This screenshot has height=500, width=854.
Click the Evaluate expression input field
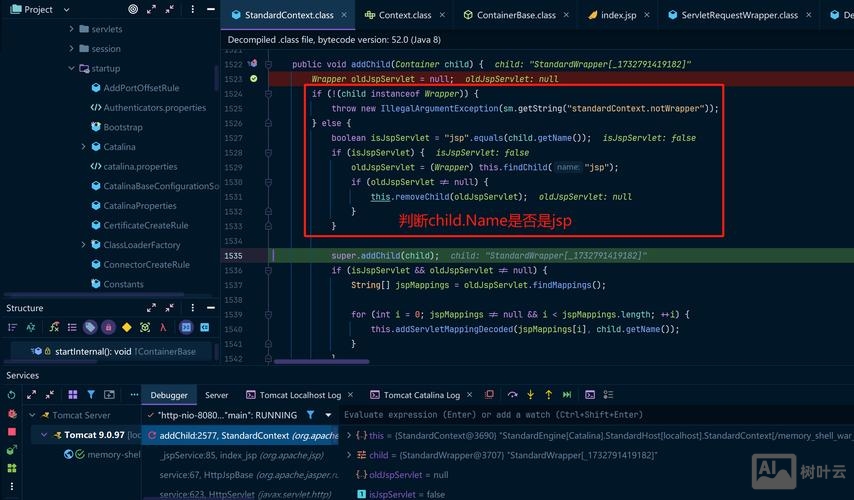click(590, 415)
